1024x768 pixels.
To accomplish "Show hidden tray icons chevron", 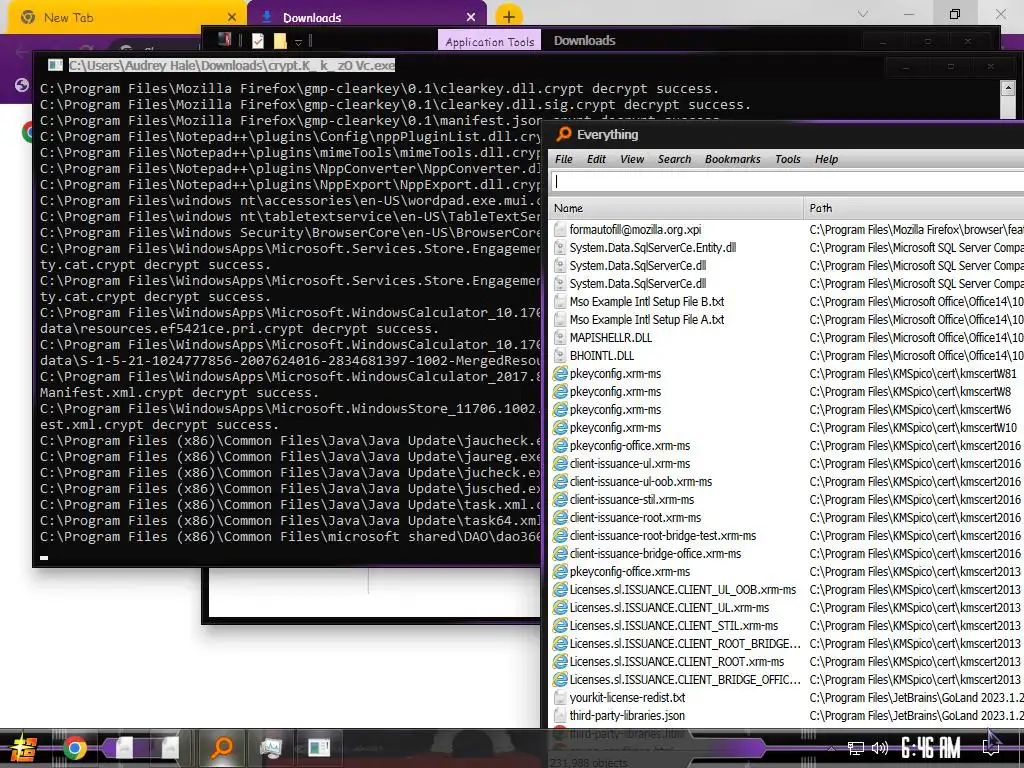I will [831, 748].
